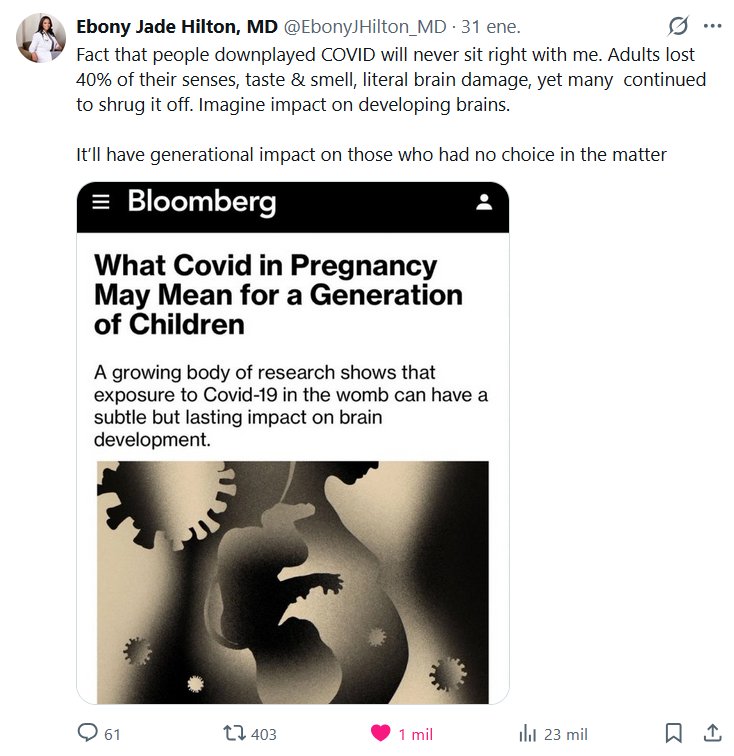The image size is (734, 756).
Task: Click the Bloomberg logo in the card
Action: click(201, 202)
